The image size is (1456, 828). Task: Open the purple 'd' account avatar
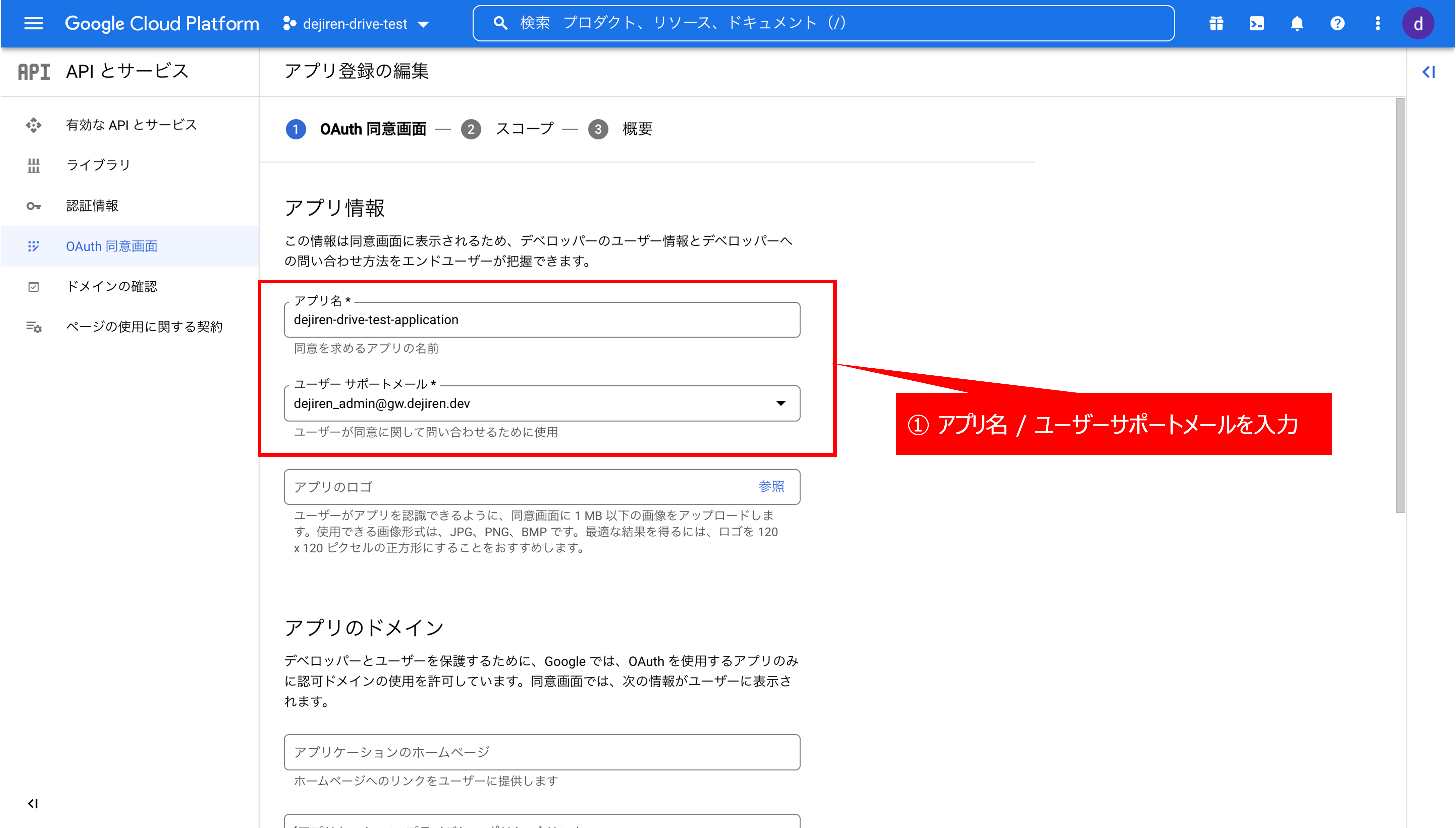click(x=1418, y=23)
